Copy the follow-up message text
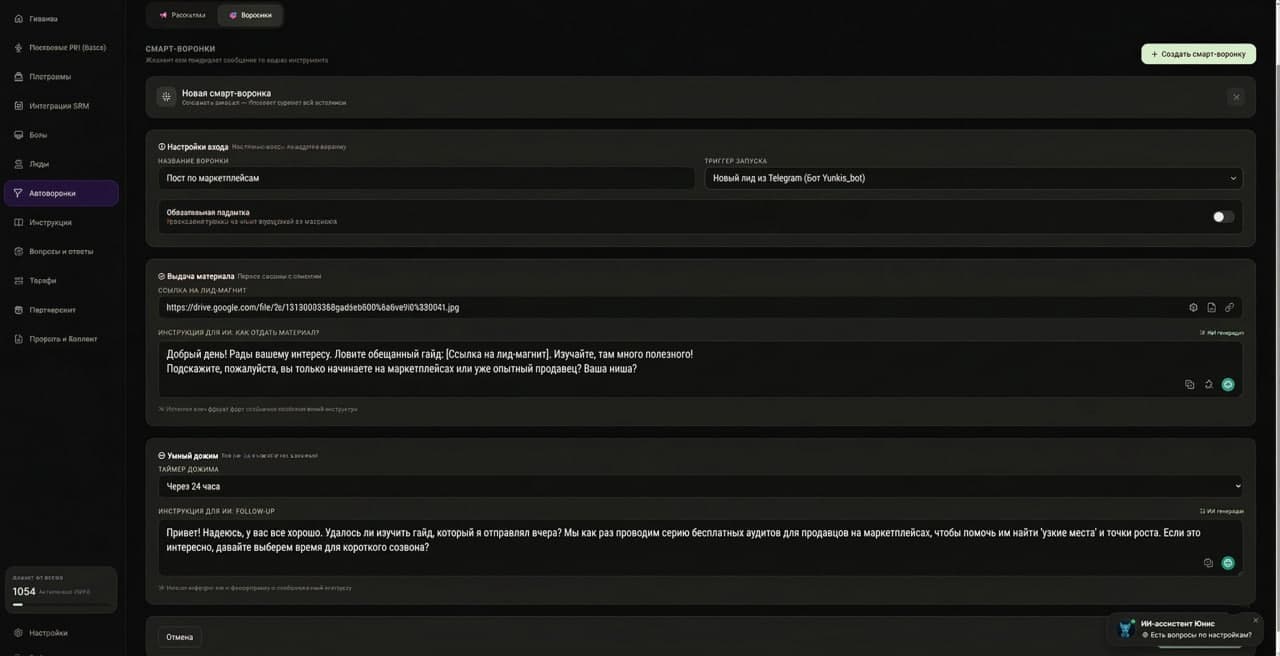Image resolution: width=1280 pixels, height=656 pixels. click(1207, 562)
